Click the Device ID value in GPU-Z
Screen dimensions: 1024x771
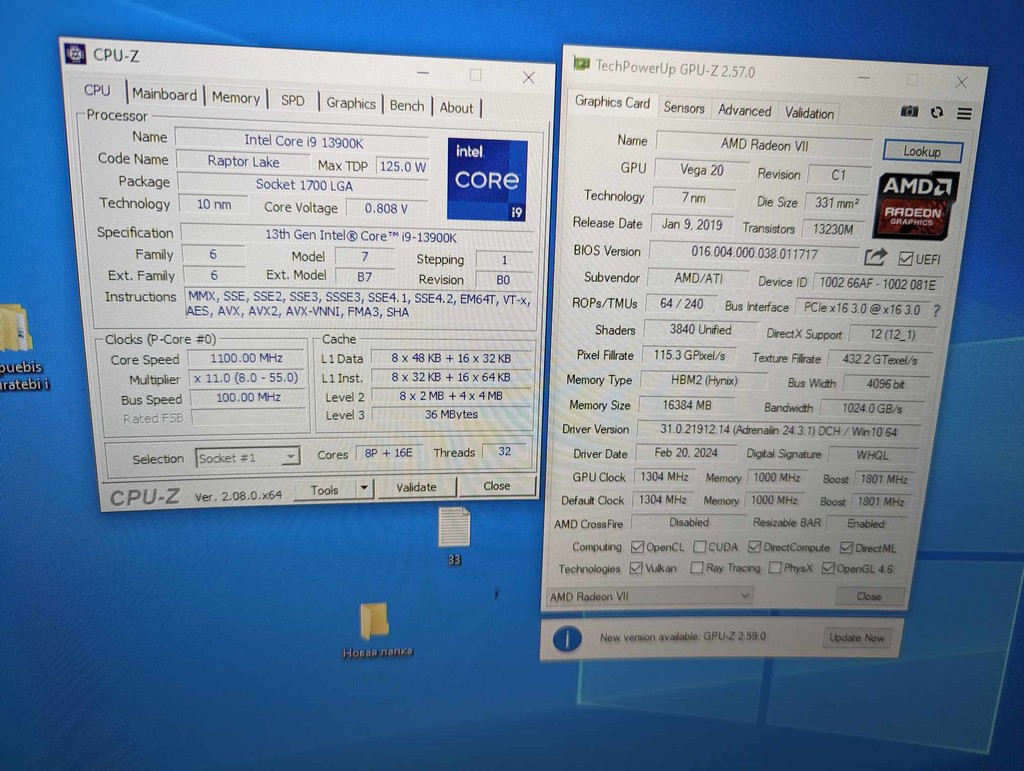[x=877, y=284]
